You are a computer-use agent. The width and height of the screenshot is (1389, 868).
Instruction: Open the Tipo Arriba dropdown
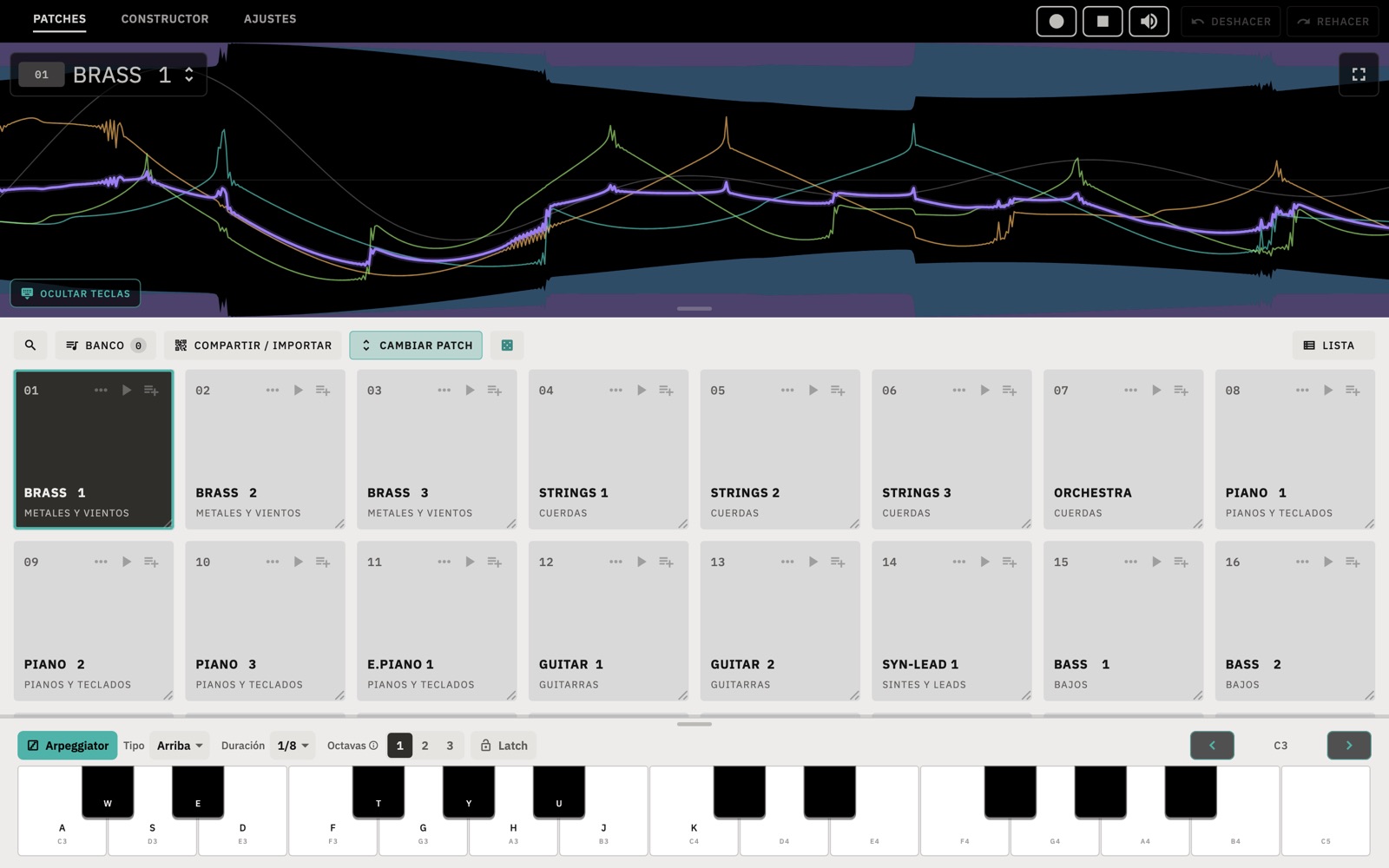(180, 746)
